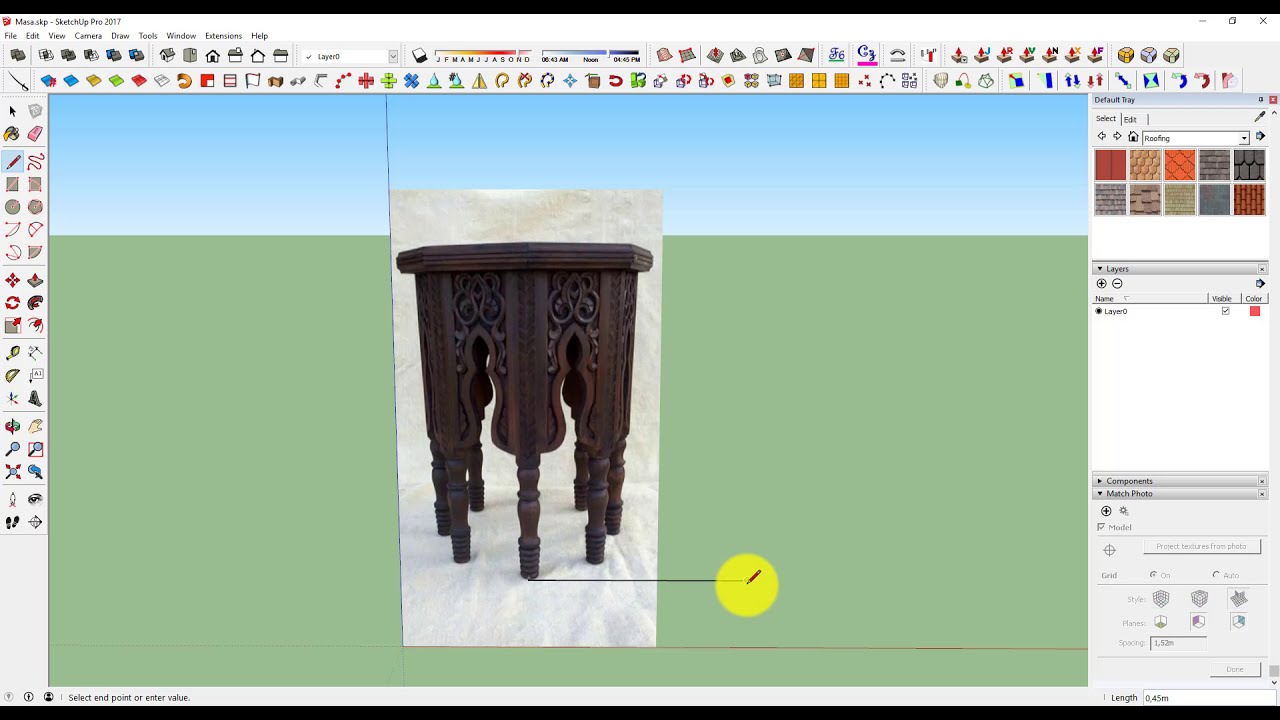Select the Grid Auto radio button
1280x720 pixels.
(1216, 575)
